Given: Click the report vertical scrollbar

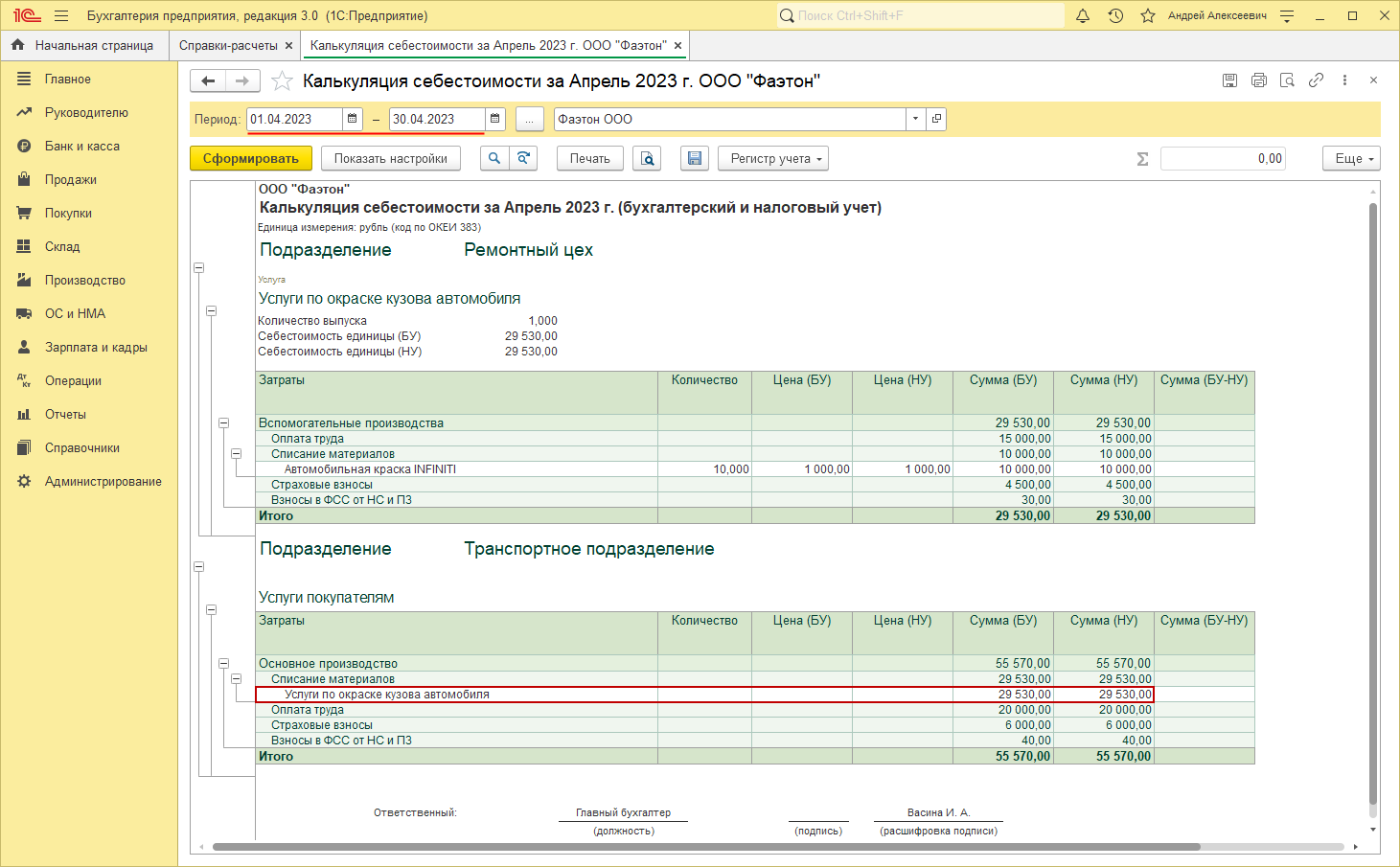Looking at the screenshot, I should pos(1373,503).
